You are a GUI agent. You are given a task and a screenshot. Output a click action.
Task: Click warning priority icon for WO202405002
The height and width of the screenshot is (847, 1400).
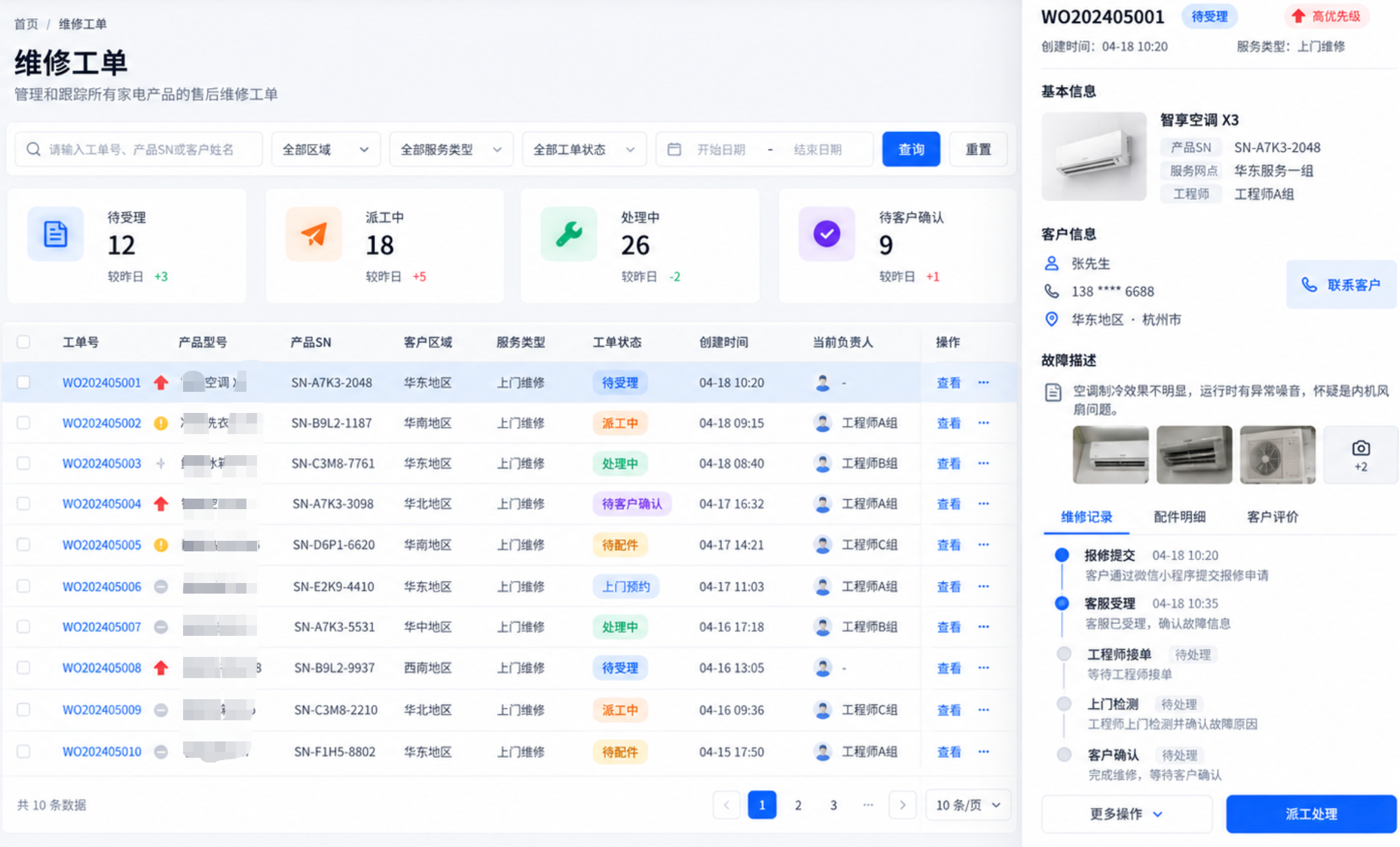161,423
